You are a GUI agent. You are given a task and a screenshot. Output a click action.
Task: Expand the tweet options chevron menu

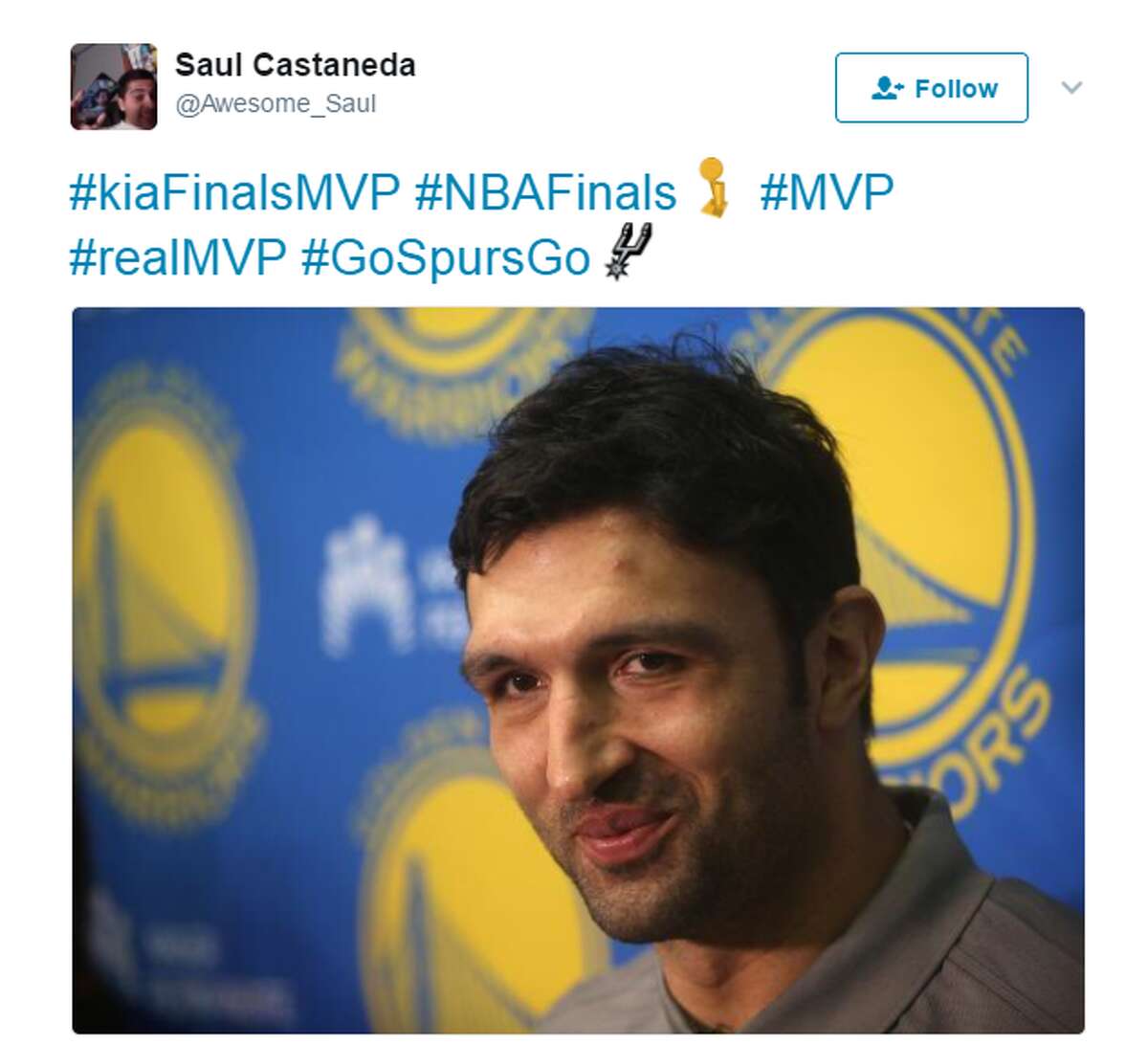coord(1071,88)
